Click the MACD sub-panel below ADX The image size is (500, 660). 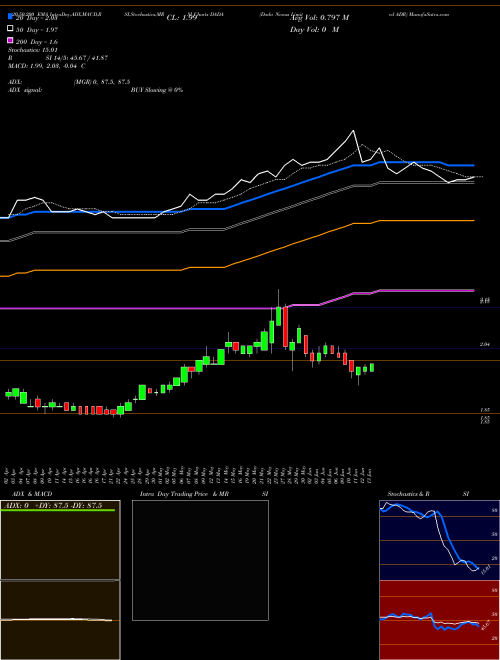[x=60, y=620]
